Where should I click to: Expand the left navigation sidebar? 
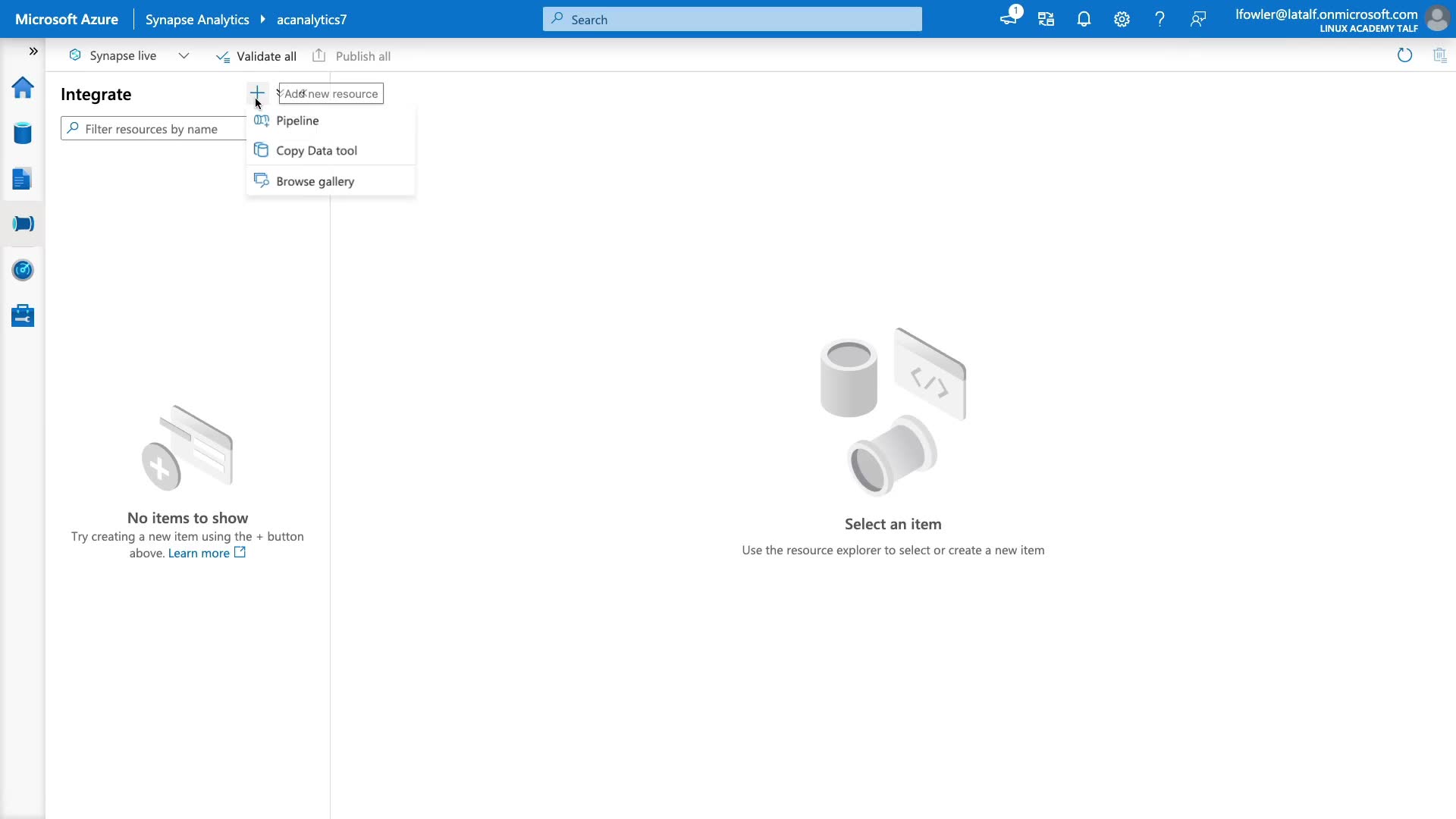[33, 52]
